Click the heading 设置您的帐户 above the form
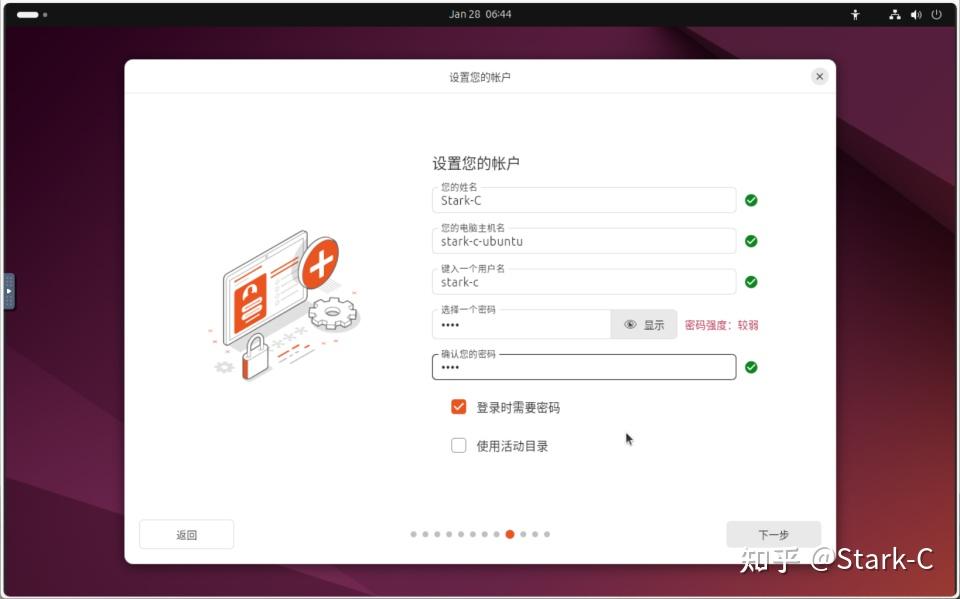Image resolution: width=960 pixels, height=599 pixels. pos(476,164)
